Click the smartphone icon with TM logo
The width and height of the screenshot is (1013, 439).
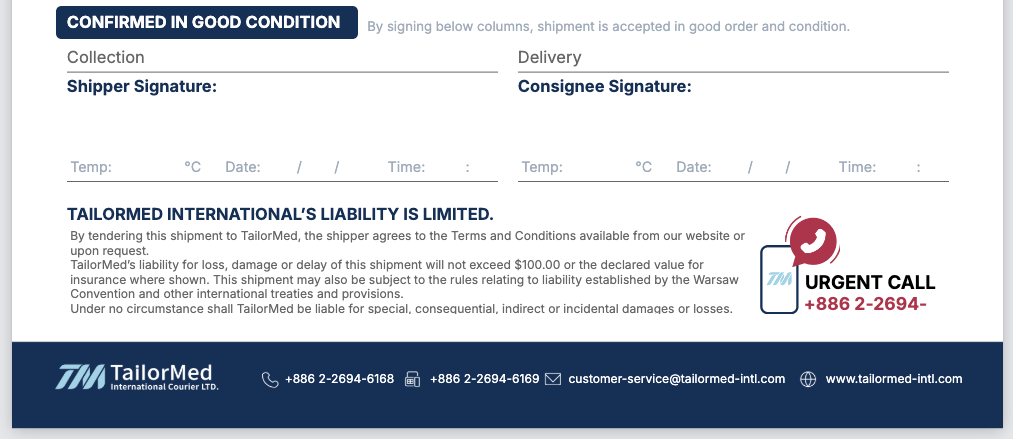click(x=779, y=279)
